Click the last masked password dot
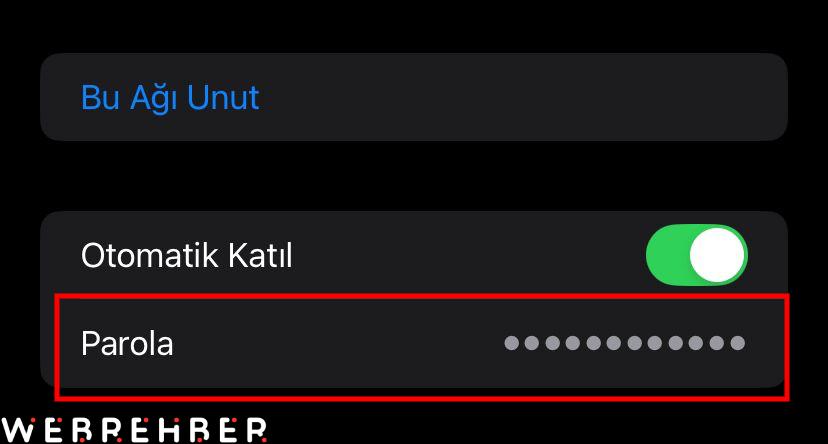This screenshot has height=444, width=828. coord(738,343)
